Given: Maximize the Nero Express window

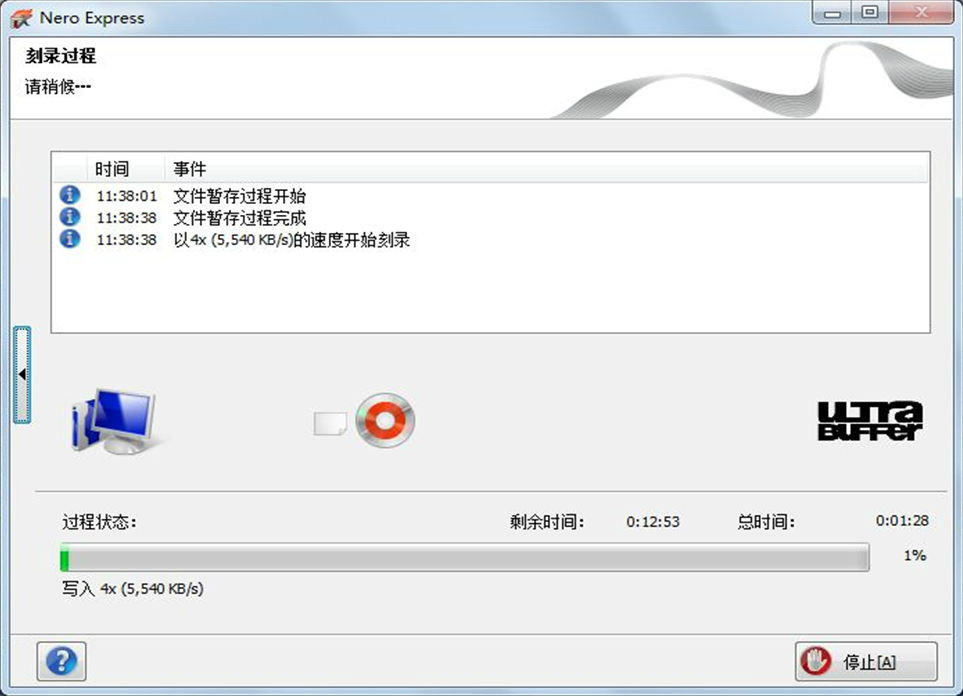Looking at the screenshot, I should click(x=870, y=12).
